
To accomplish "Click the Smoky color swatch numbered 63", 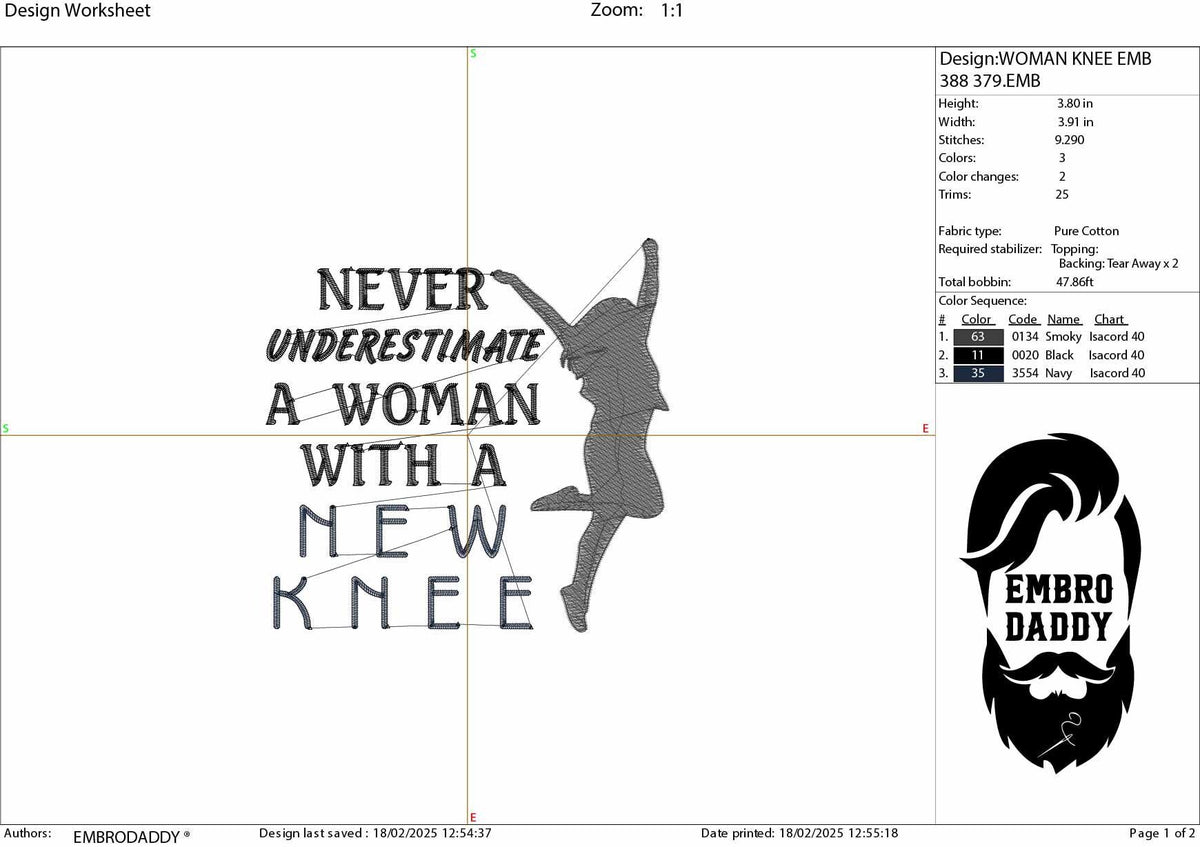I will pos(978,337).
